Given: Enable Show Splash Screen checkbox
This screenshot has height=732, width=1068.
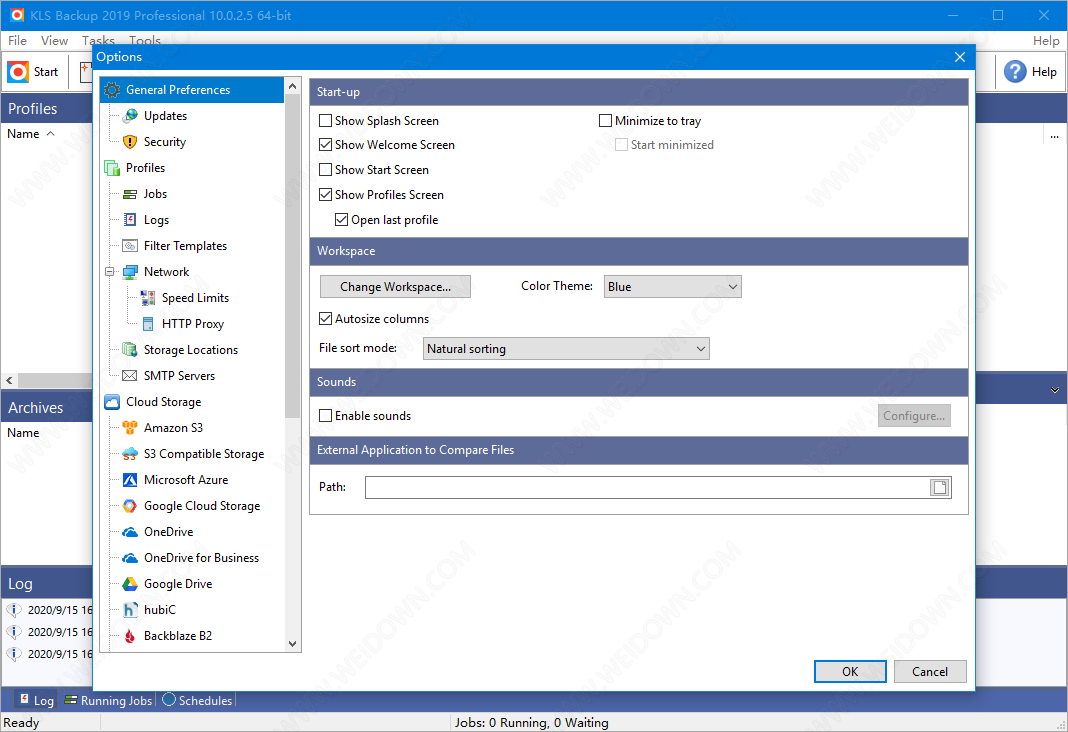Looking at the screenshot, I should pos(326,121).
